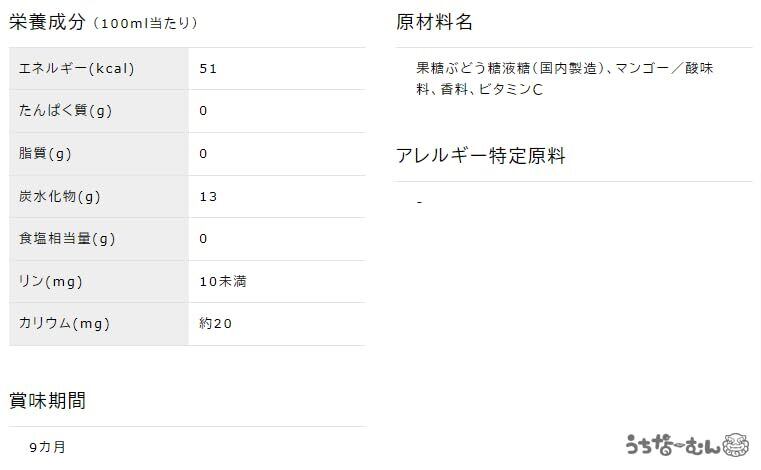Click the 原材料名 heading
Screen dimensions: 761x470
click(x=434, y=22)
